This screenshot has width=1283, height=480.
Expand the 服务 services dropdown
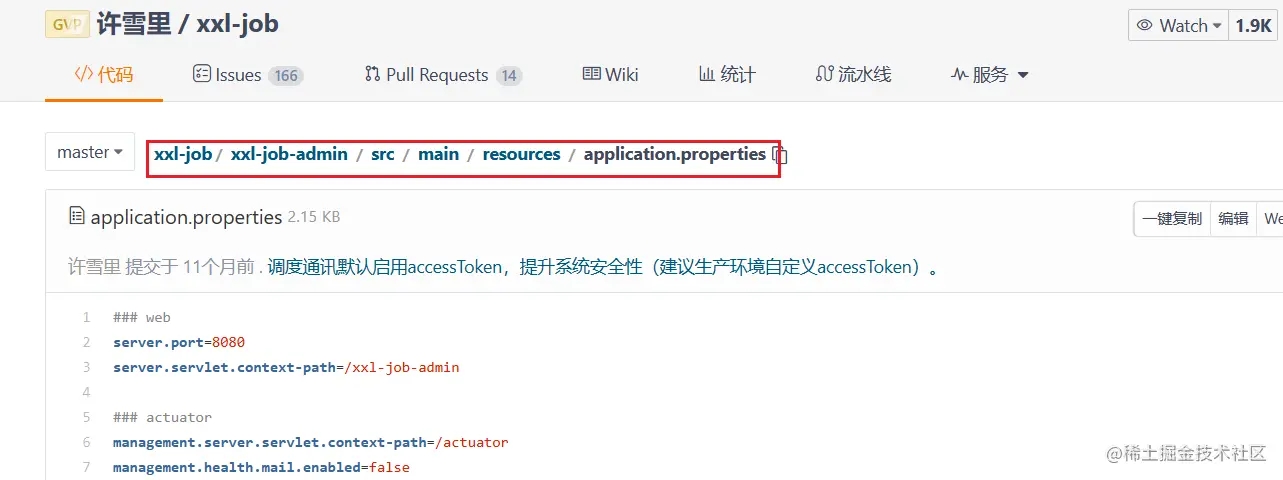pos(989,75)
